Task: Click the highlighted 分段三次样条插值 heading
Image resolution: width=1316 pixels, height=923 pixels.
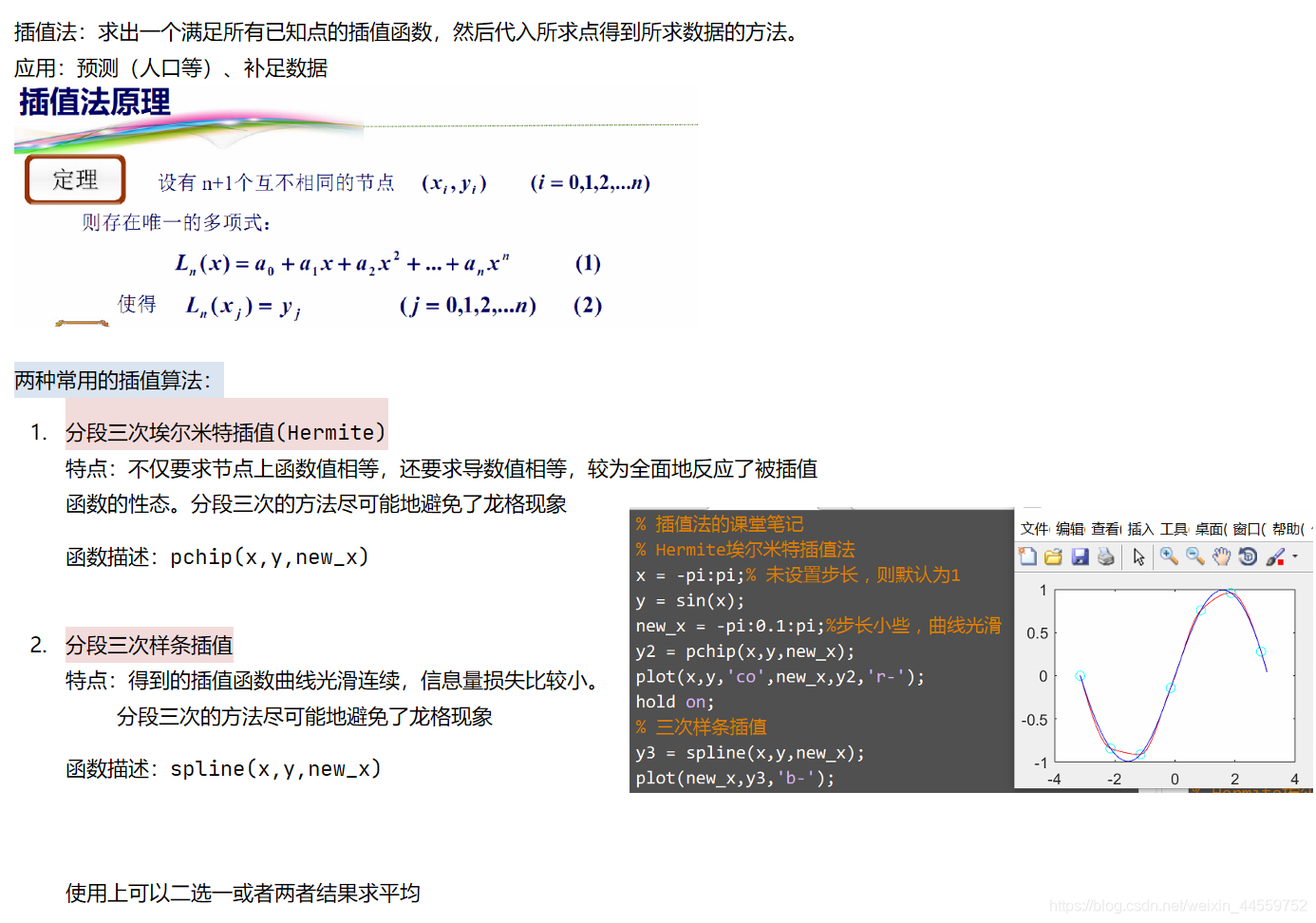Action: pyautogui.click(x=149, y=646)
